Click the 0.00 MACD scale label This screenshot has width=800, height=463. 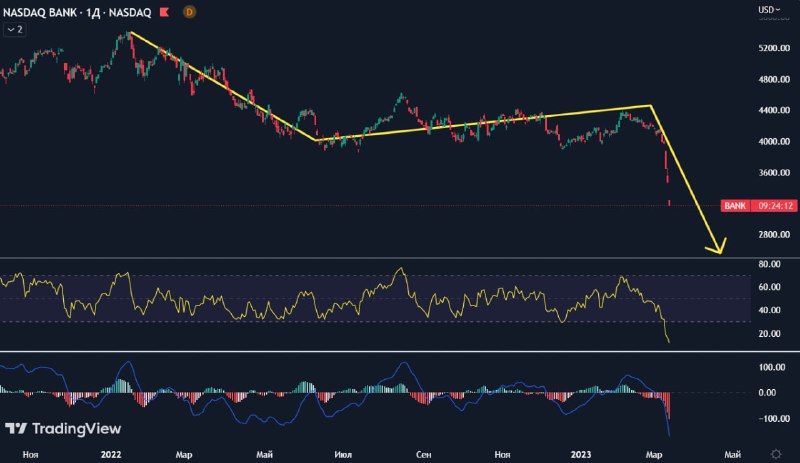tap(767, 393)
